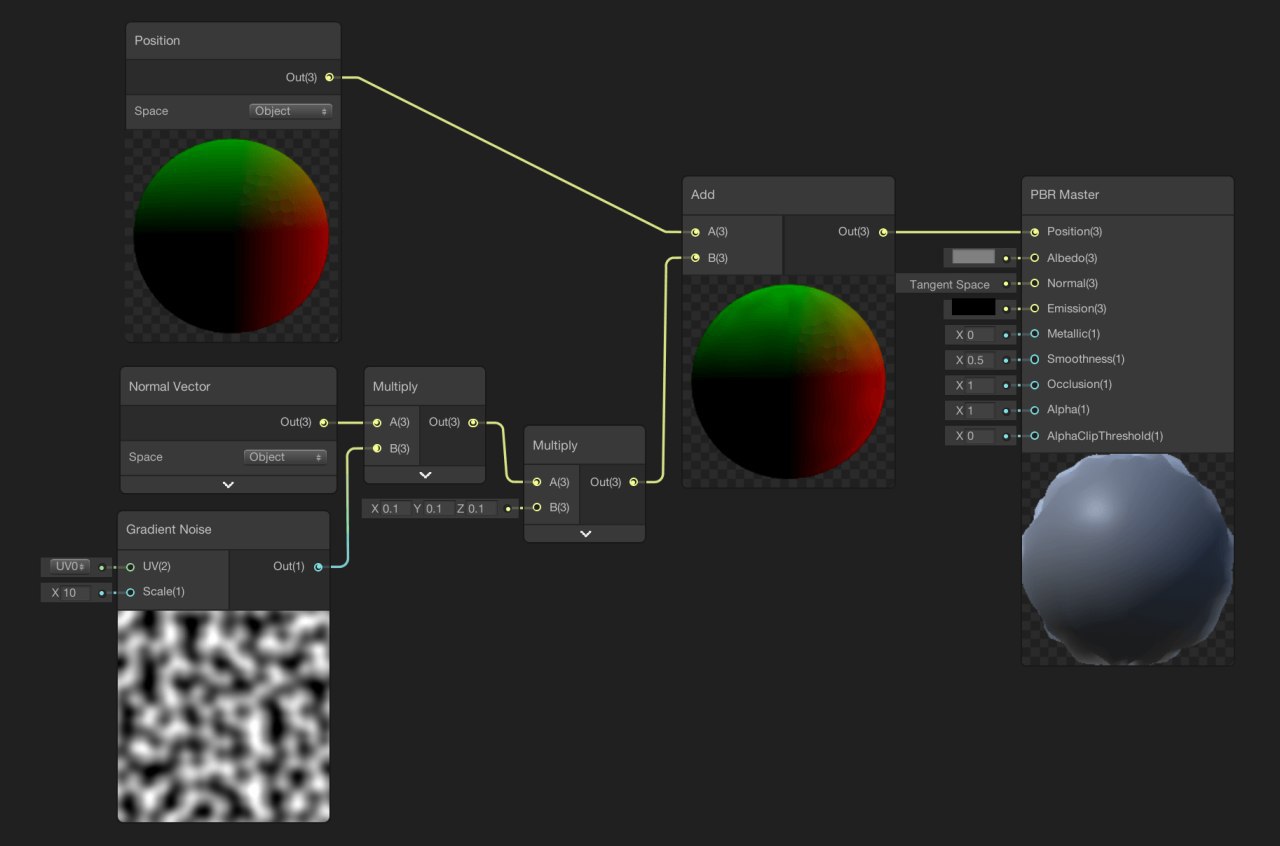The image size is (1280, 846).
Task: Select the Normal Vector node title
Action: coord(169,386)
